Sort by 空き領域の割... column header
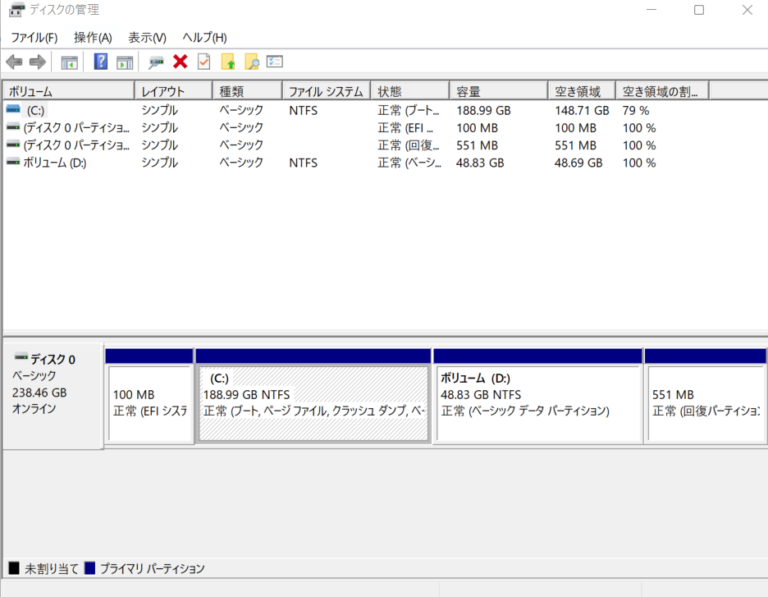The height and width of the screenshot is (597, 768). tap(662, 91)
